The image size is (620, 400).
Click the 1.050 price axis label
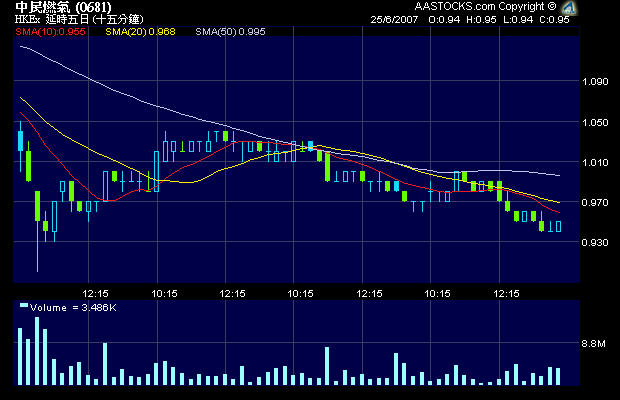pos(595,123)
